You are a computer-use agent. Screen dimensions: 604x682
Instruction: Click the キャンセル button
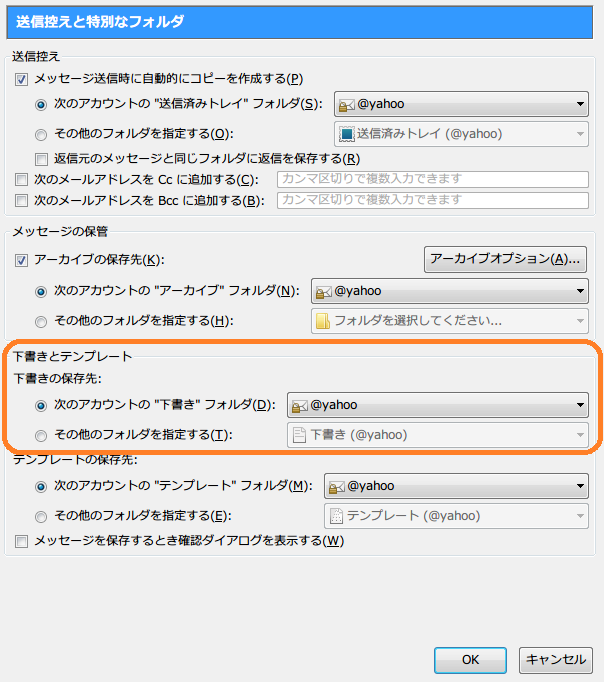tap(555, 660)
